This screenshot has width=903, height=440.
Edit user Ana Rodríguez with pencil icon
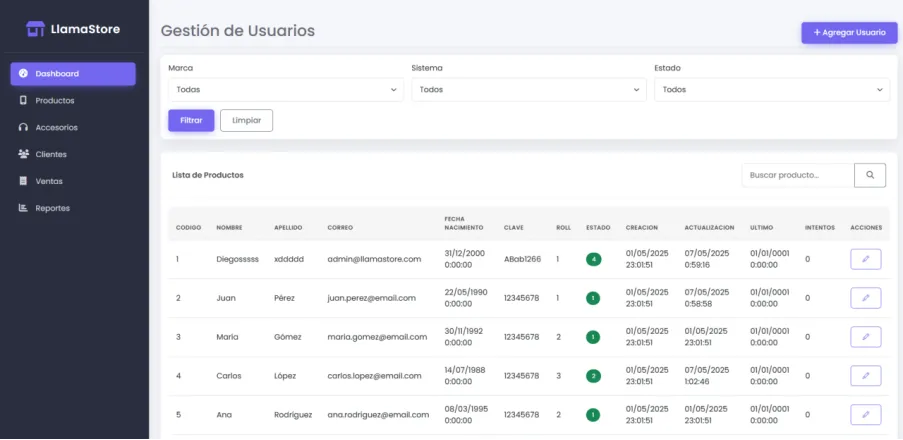point(866,415)
